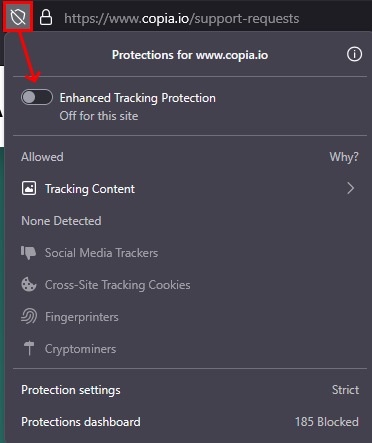Click the 185 Blocked counter
This screenshot has height=443, width=372.
click(327, 422)
